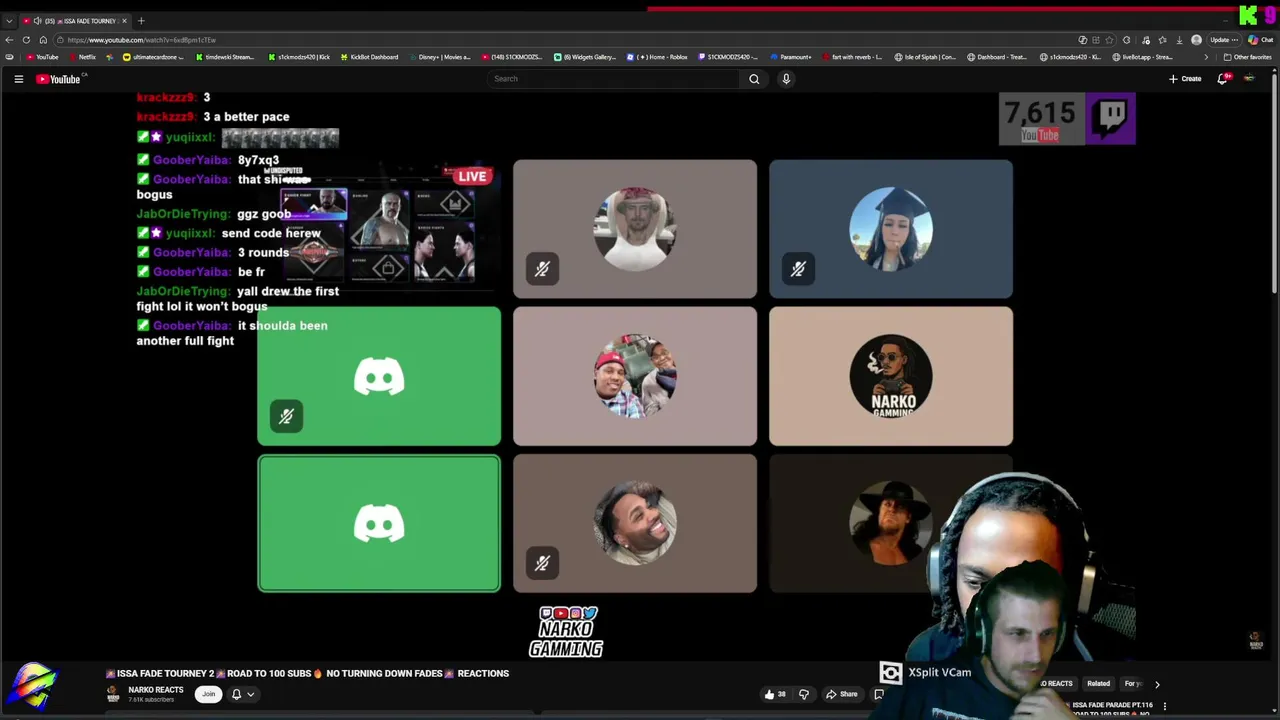Open the YouTube account avatar menu
The width and height of the screenshot is (1280, 720).
(1249, 79)
